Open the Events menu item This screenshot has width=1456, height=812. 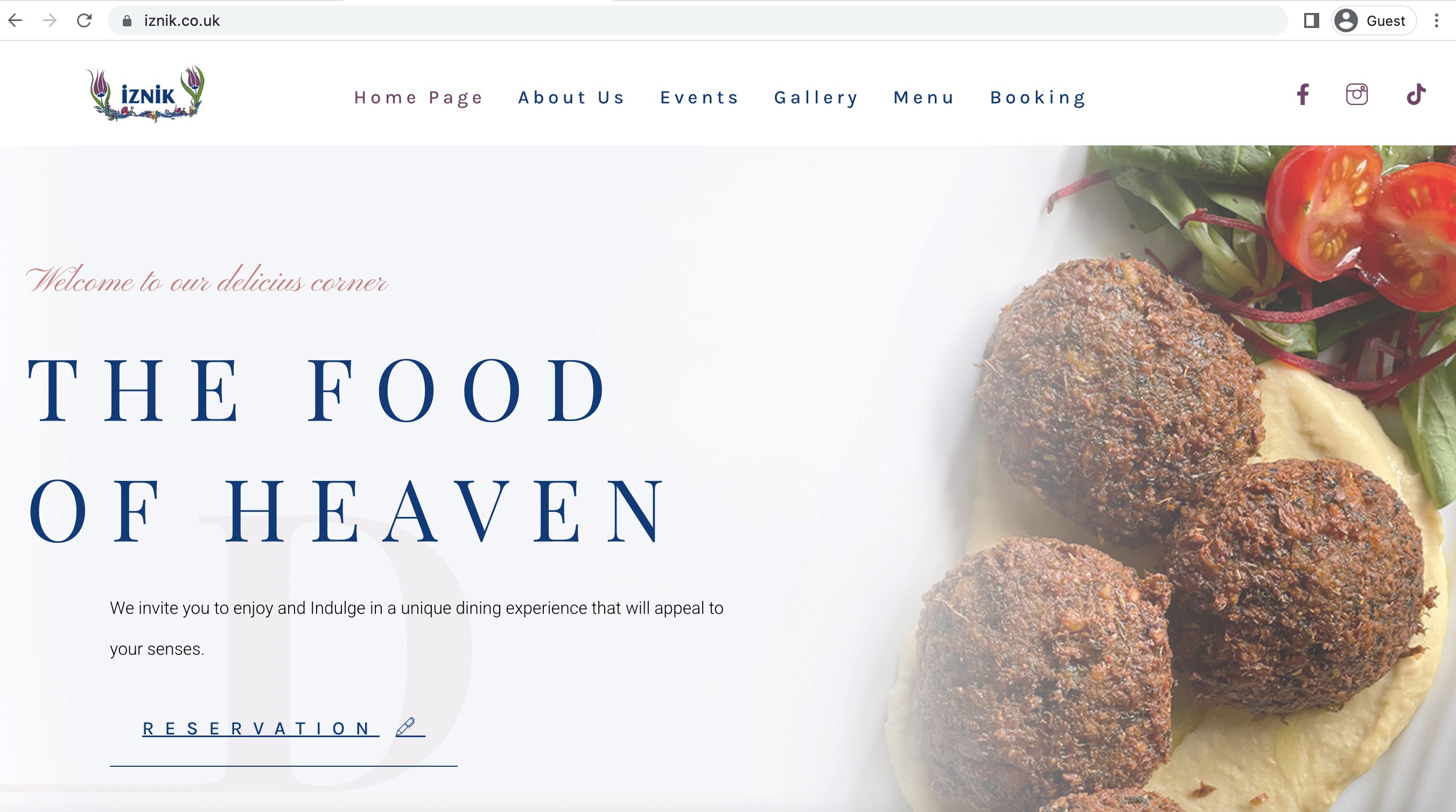coord(700,98)
